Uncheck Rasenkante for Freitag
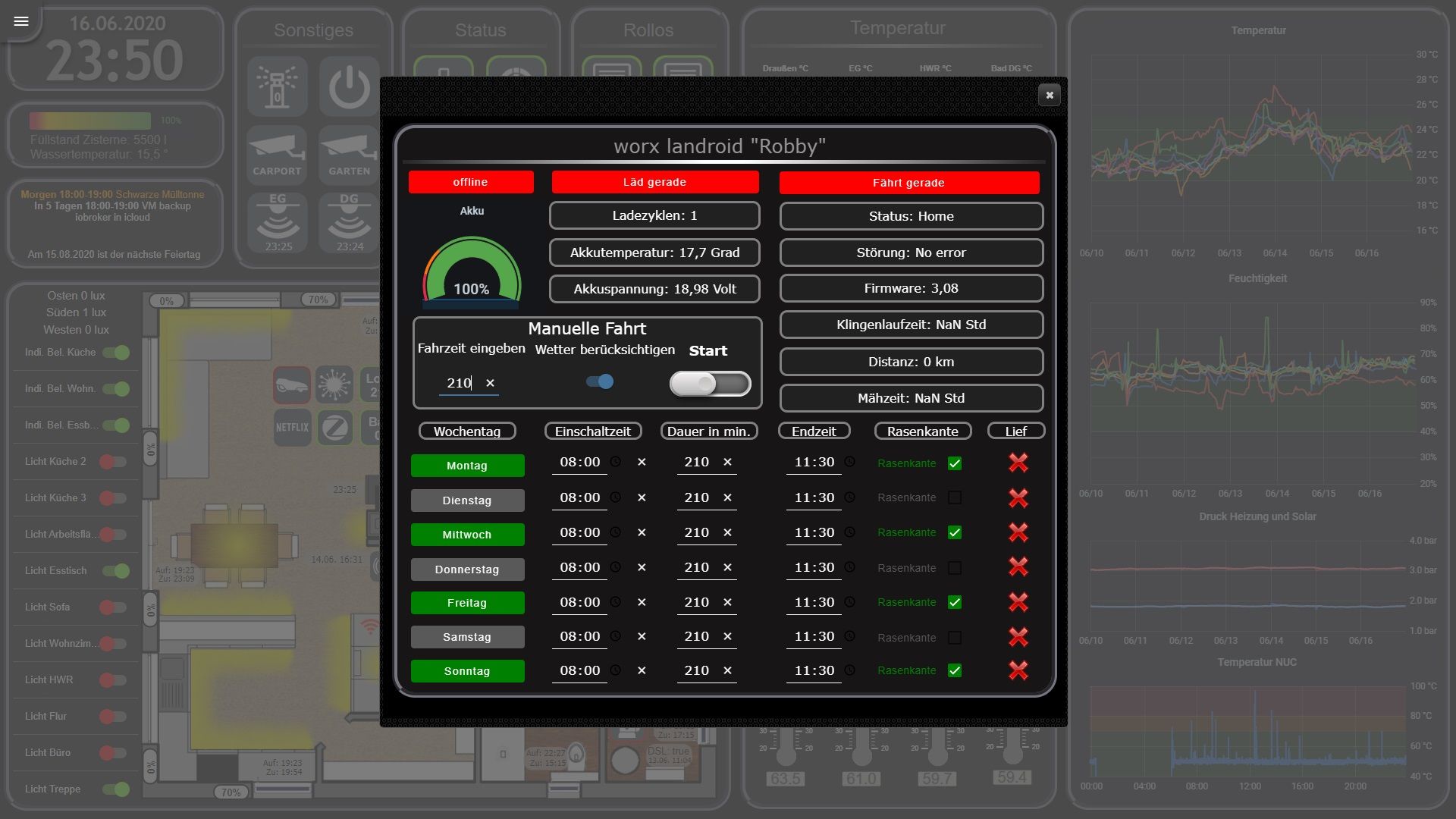Viewport: 1456px width, 819px height. pos(955,602)
